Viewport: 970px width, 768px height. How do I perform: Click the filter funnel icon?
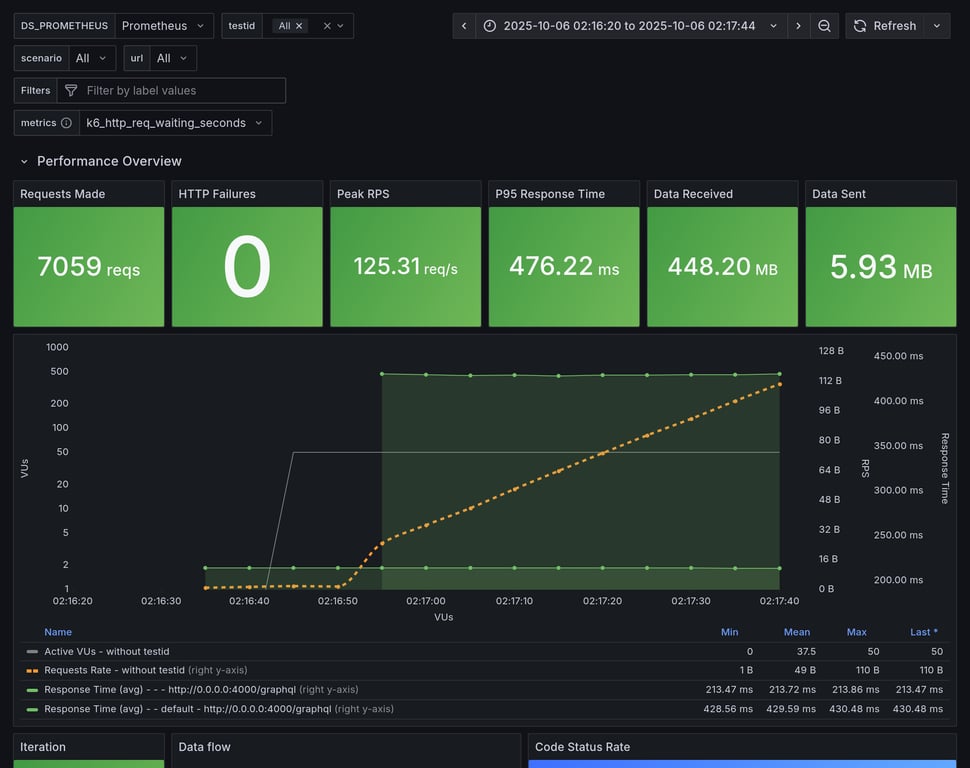[71, 91]
